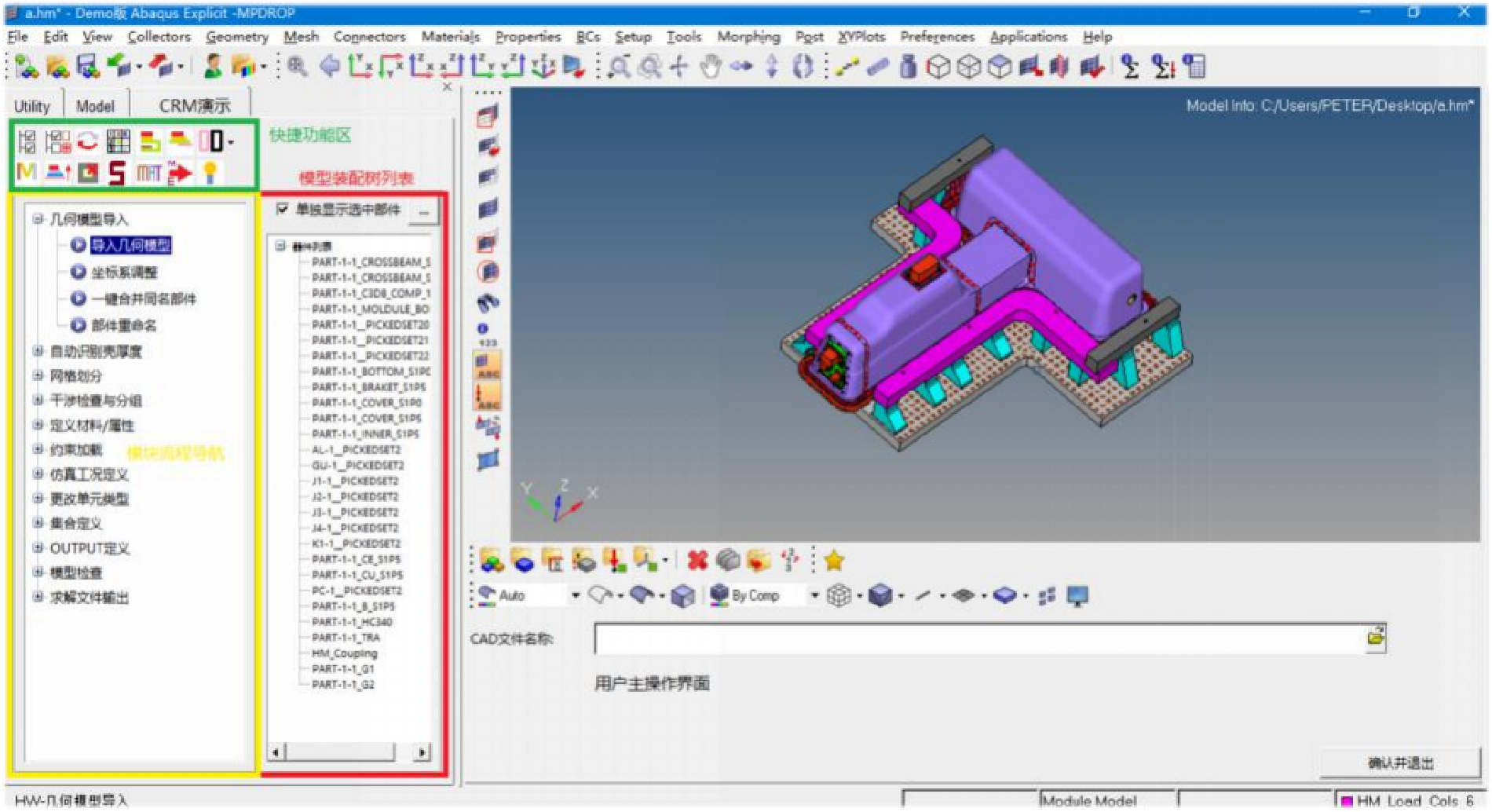Open the By Comp color mode dropdown
The height and width of the screenshot is (812, 1492).
[x=814, y=596]
